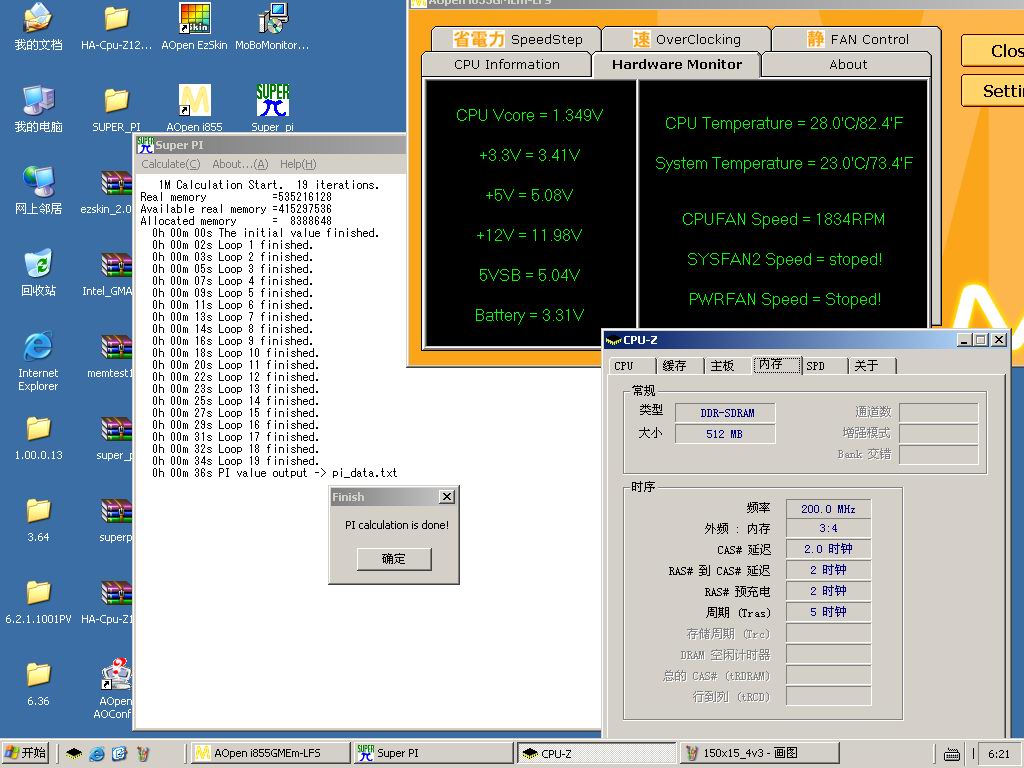The image size is (1024, 768).
Task: Click the "CPUFAN Speed = 1834RPM" reading
Action: [x=784, y=219]
